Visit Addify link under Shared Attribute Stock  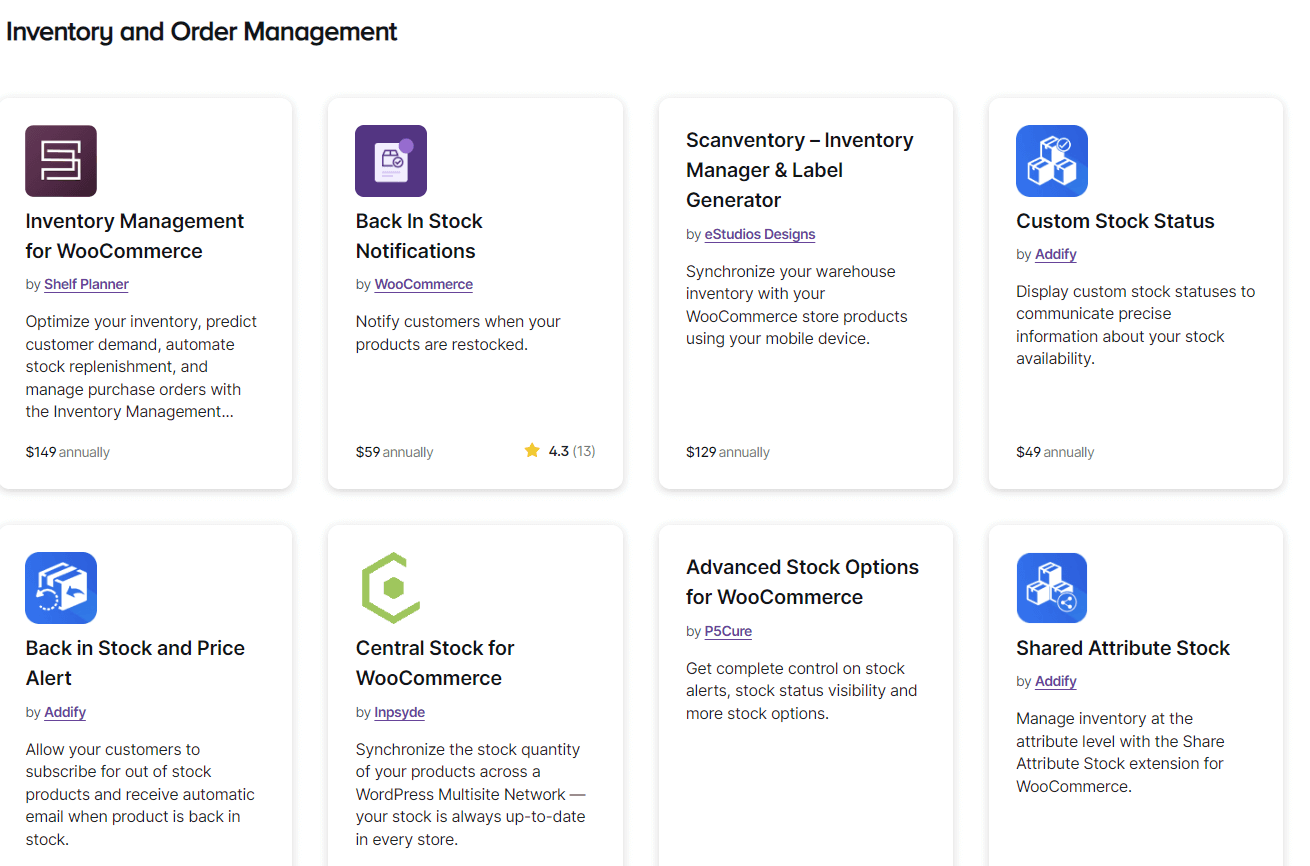point(1056,681)
